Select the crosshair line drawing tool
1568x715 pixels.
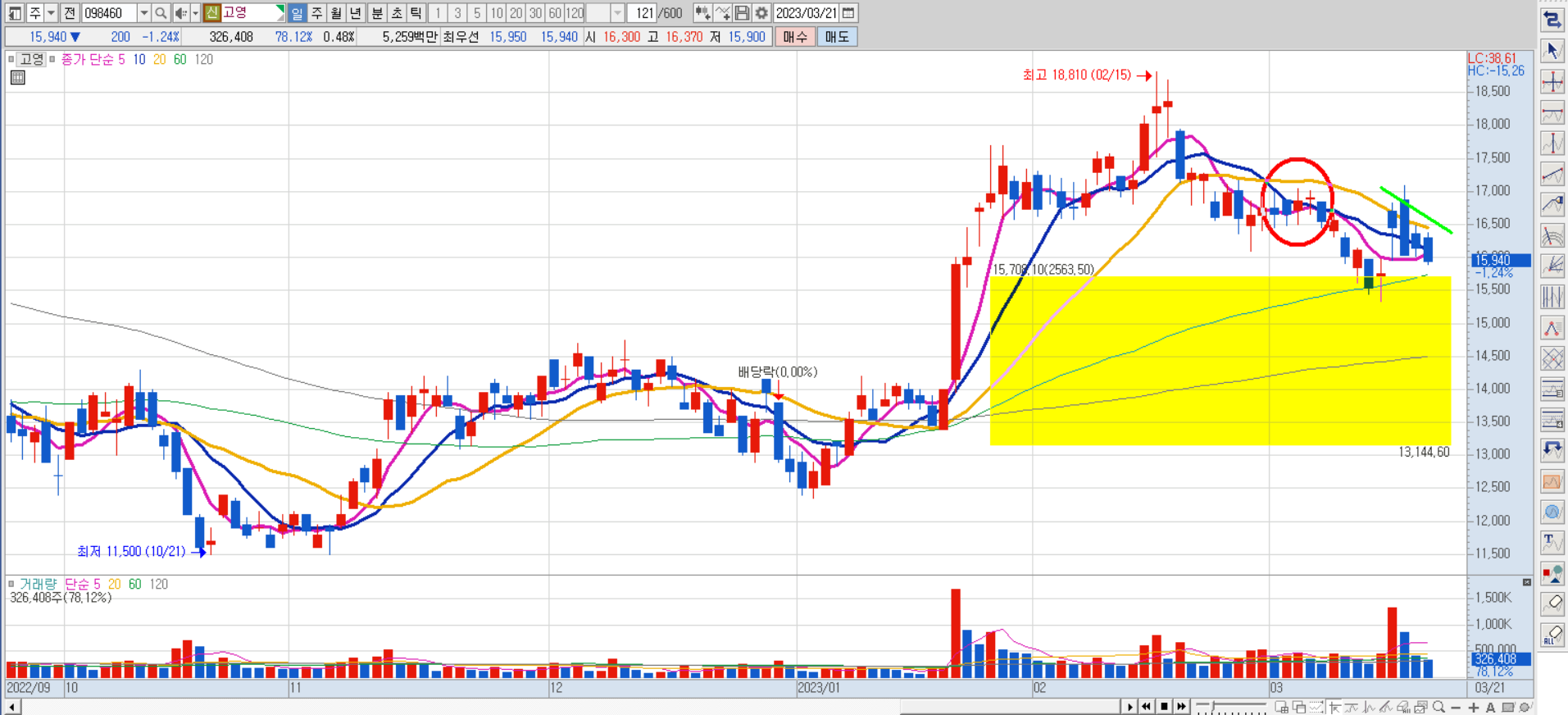click(1552, 82)
